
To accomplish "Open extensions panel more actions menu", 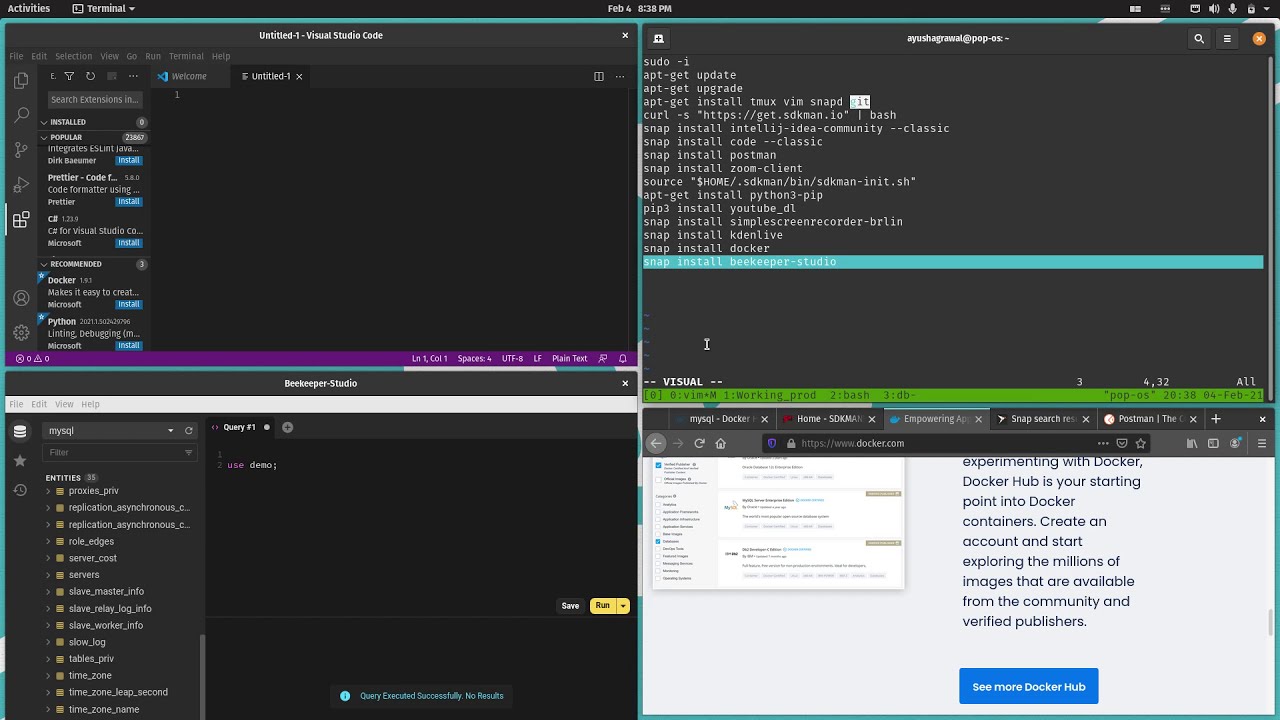I will (x=132, y=76).
